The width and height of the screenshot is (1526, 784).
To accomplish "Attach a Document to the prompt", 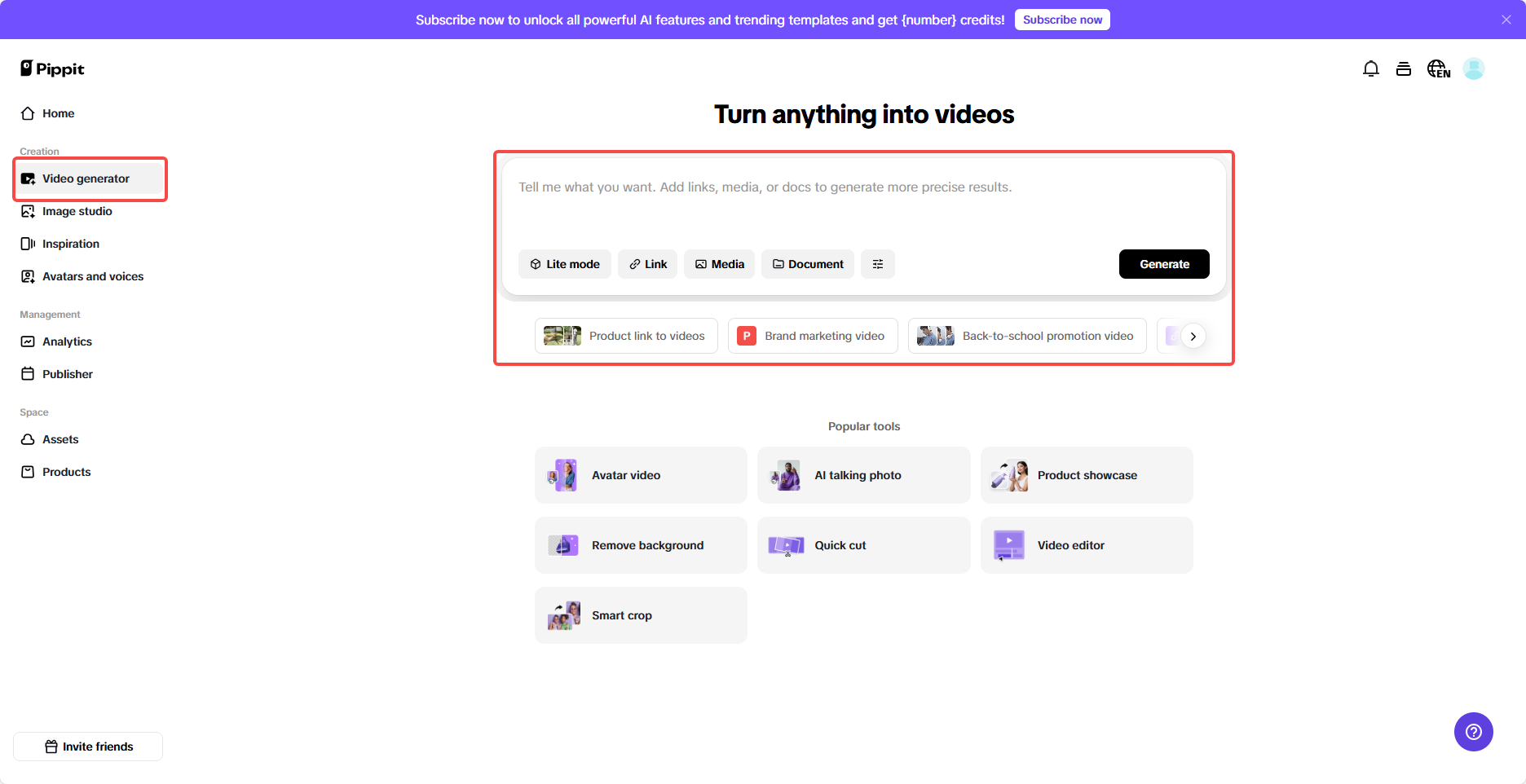I will (808, 264).
